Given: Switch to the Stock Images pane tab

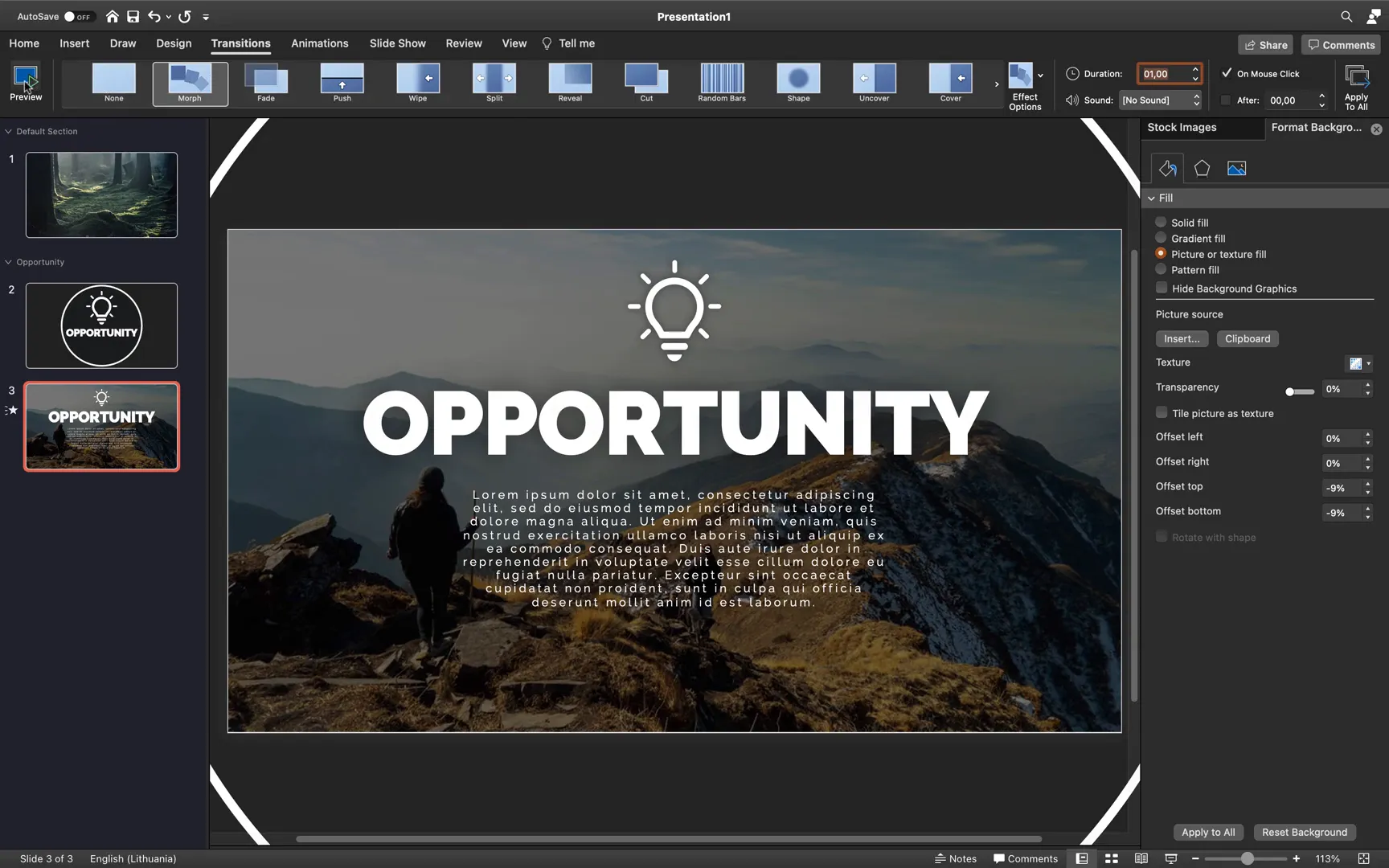Looking at the screenshot, I should pyautogui.click(x=1182, y=127).
